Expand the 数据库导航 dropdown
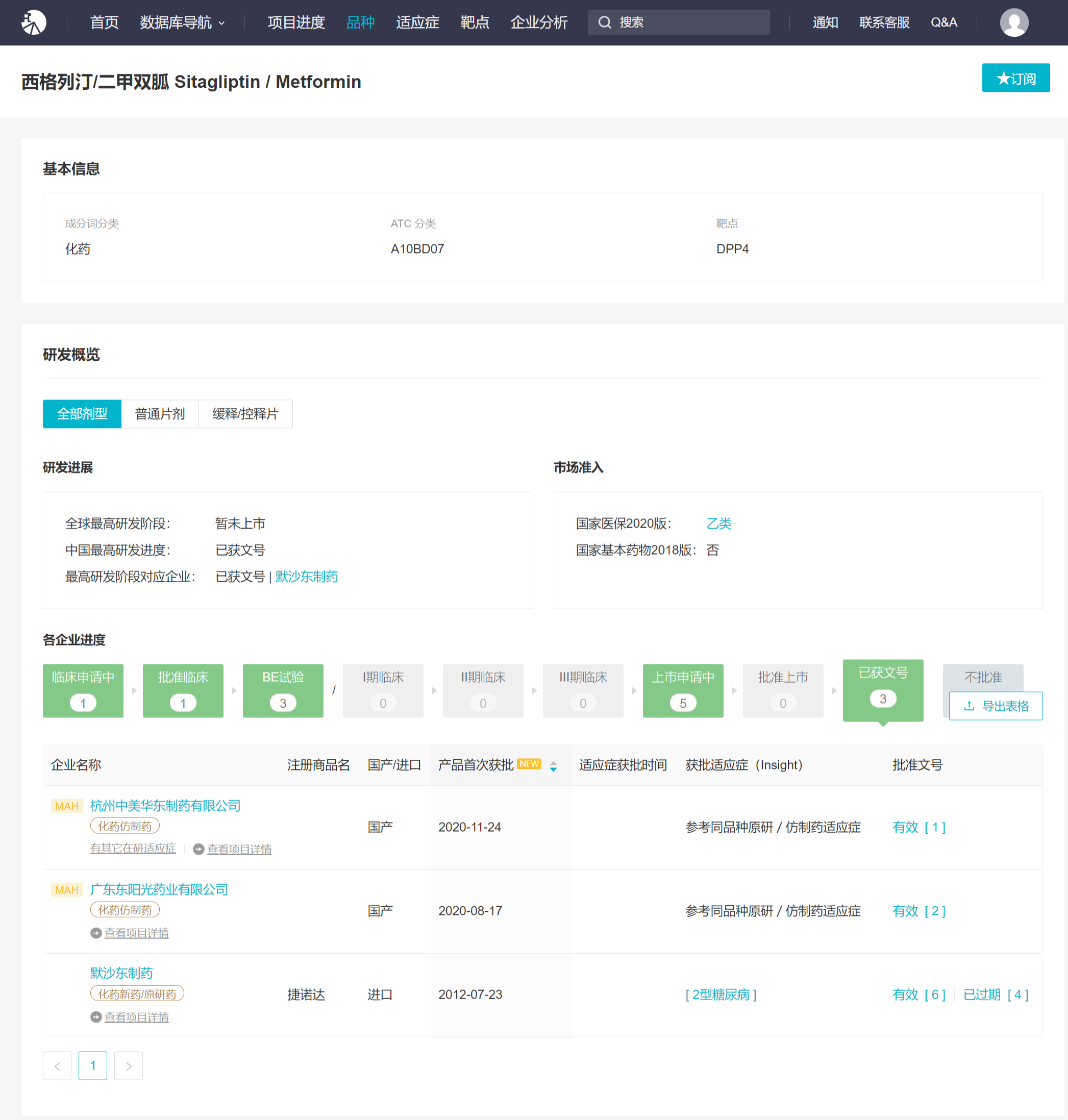1068x1120 pixels. click(182, 22)
